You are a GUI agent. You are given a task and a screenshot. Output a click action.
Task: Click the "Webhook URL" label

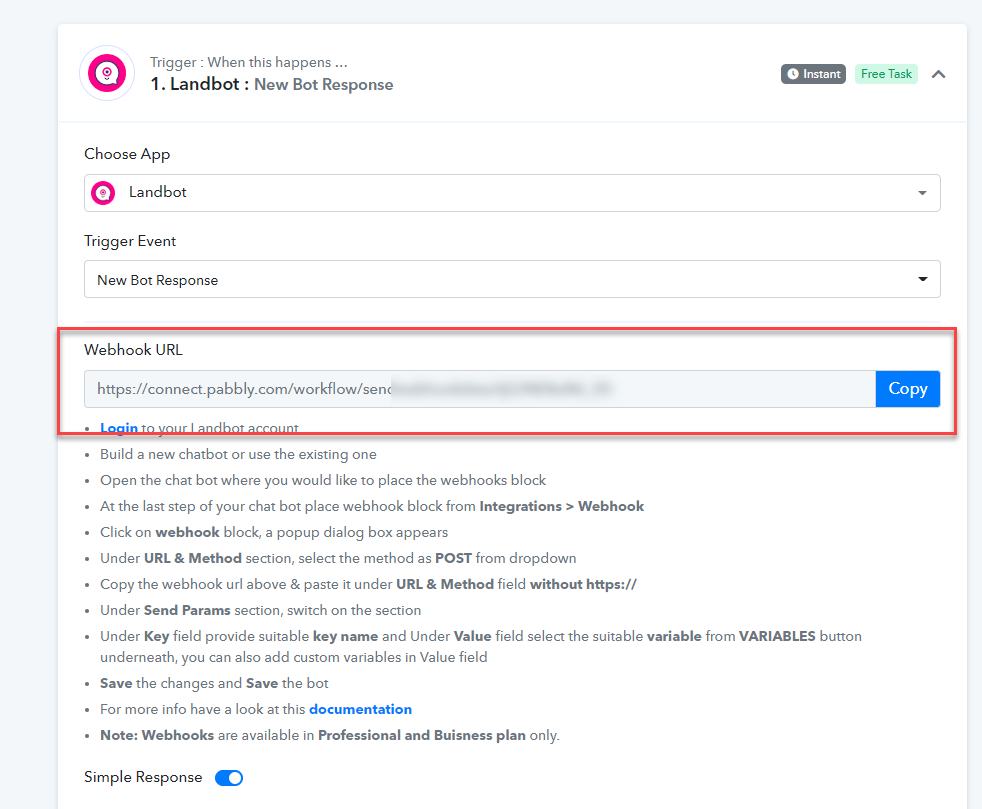tap(133, 350)
